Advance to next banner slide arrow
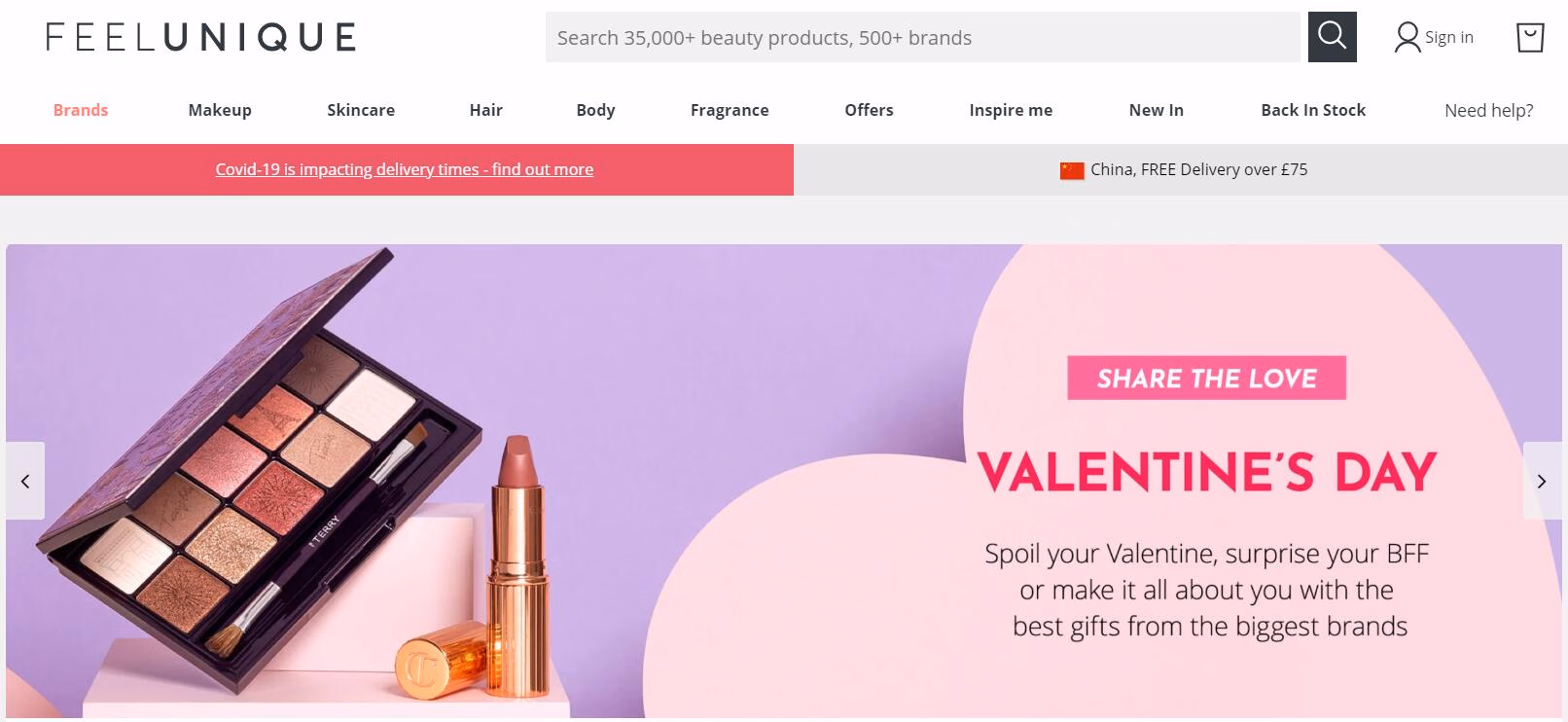Screen dimensions: 1568x722 [x=1542, y=481]
